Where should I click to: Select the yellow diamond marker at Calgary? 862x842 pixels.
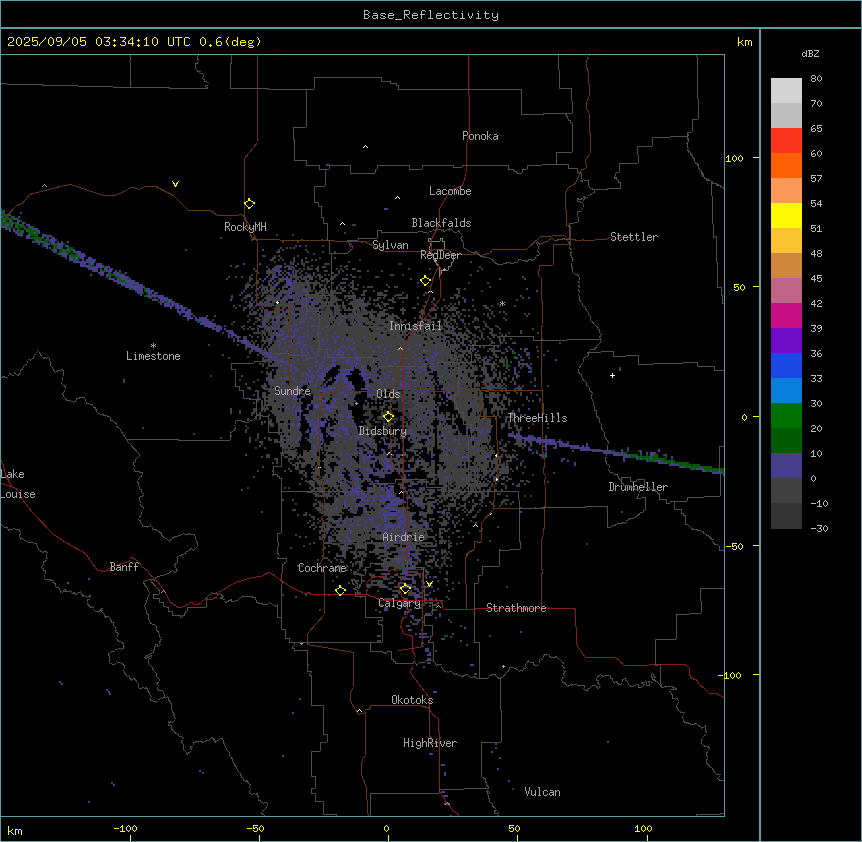coord(405,589)
